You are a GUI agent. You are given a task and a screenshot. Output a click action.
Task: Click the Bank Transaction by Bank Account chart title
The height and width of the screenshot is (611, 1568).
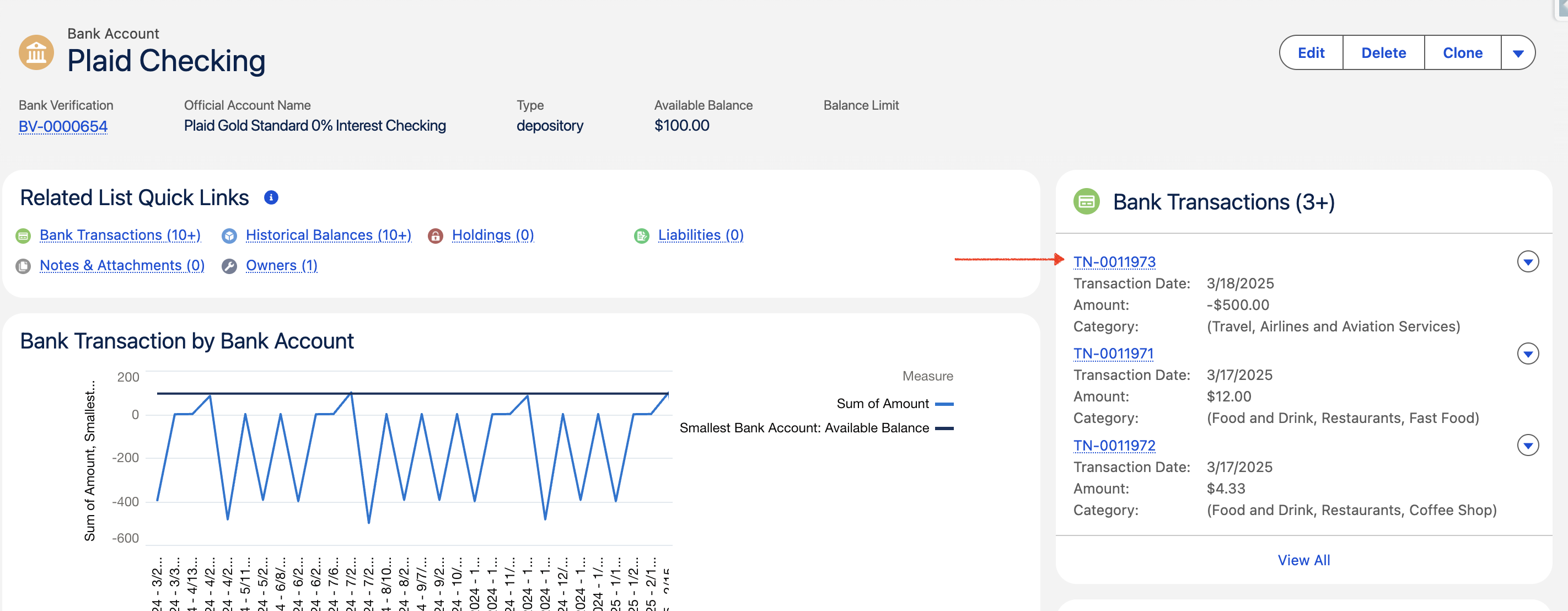tap(187, 341)
